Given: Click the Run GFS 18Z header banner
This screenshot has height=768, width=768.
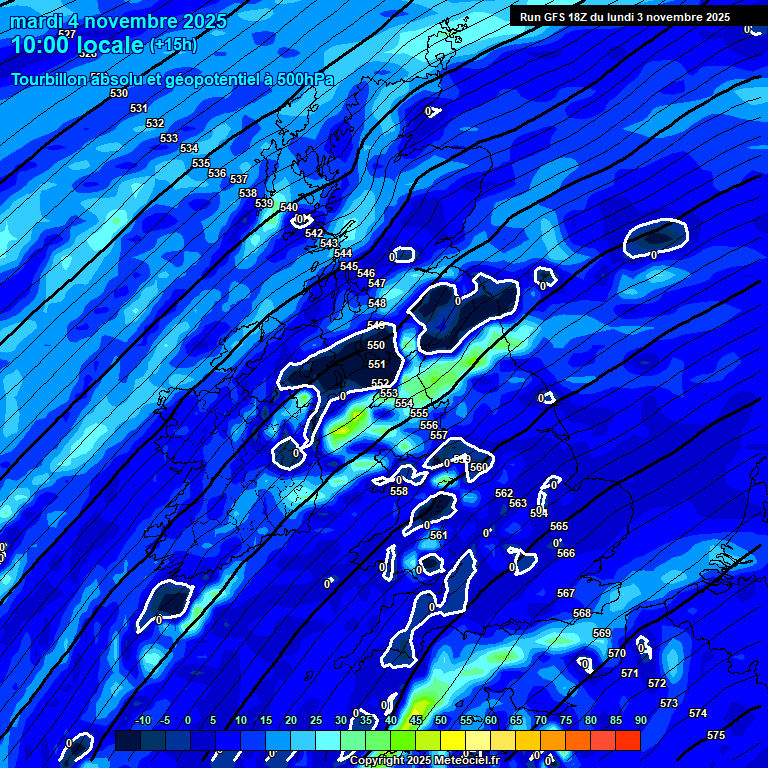Looking at the screenshot, I should [x=624, y=17].
